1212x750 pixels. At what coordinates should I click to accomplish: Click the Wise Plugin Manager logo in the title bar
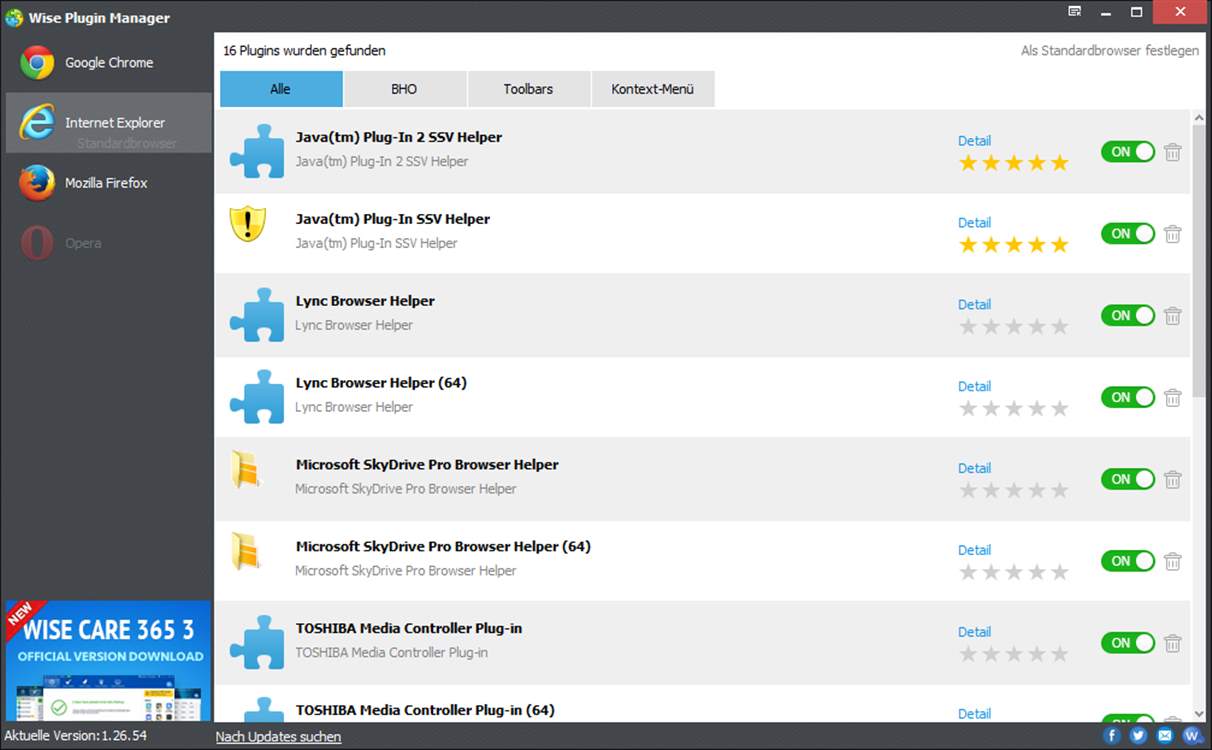click(x=13, y=17)
